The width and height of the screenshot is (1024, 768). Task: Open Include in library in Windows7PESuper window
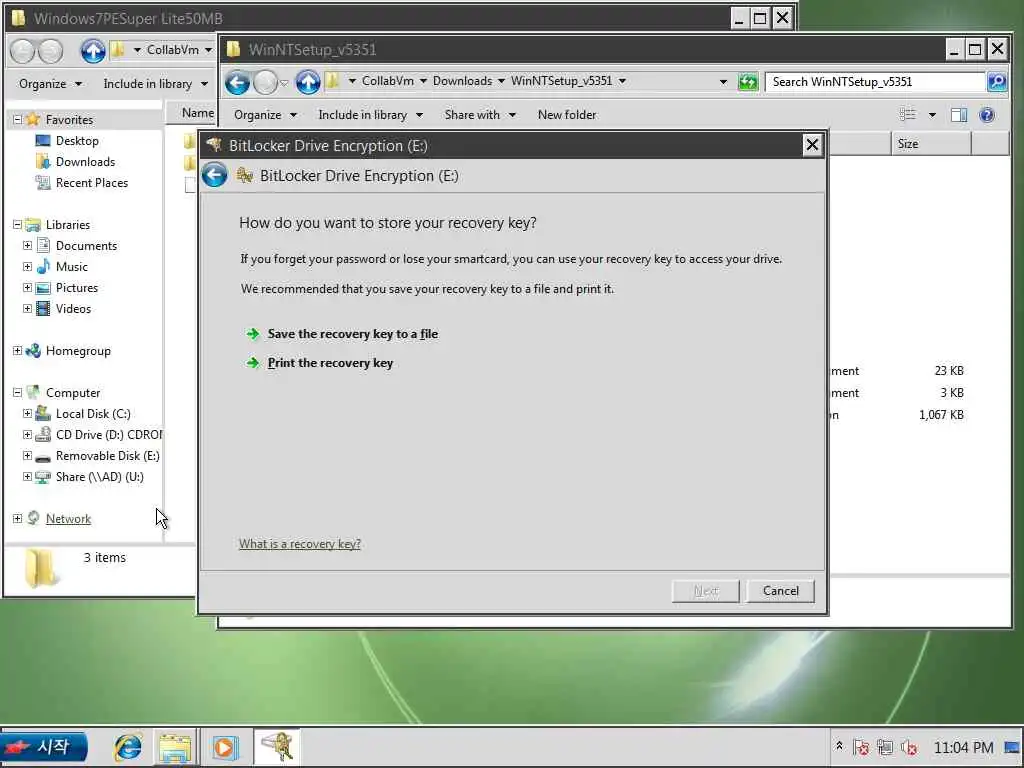pos(155,84)
